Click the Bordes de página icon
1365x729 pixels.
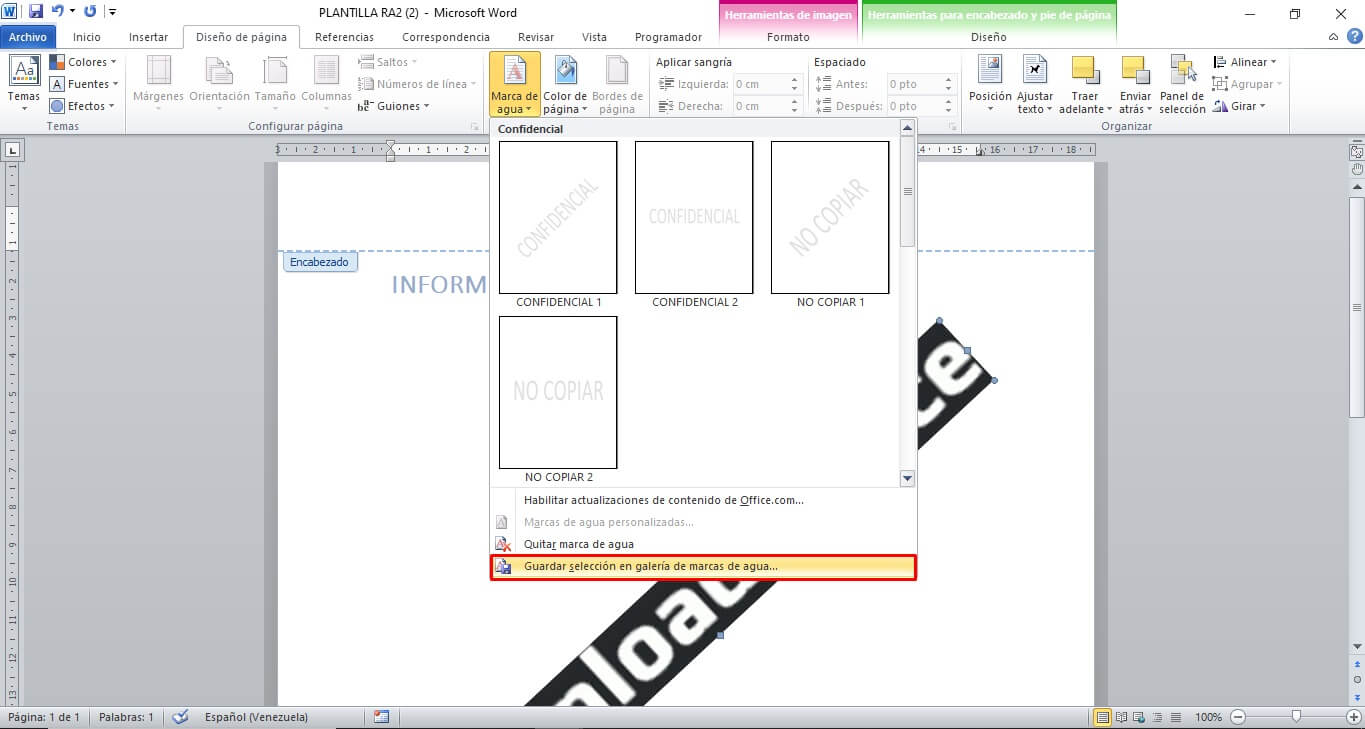coord(617,70)
